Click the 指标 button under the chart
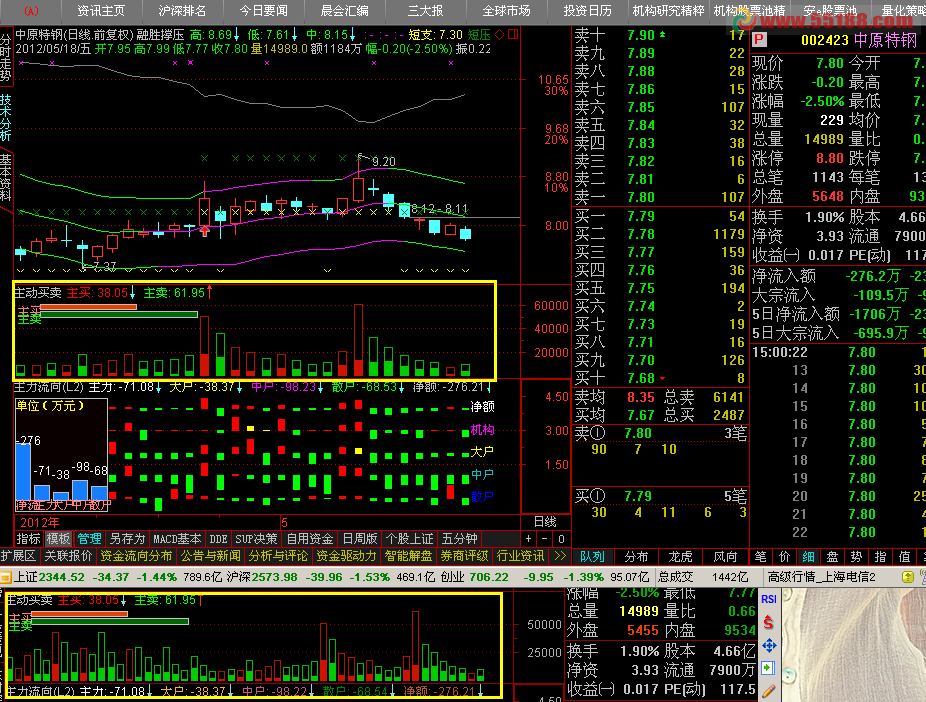 28,538
